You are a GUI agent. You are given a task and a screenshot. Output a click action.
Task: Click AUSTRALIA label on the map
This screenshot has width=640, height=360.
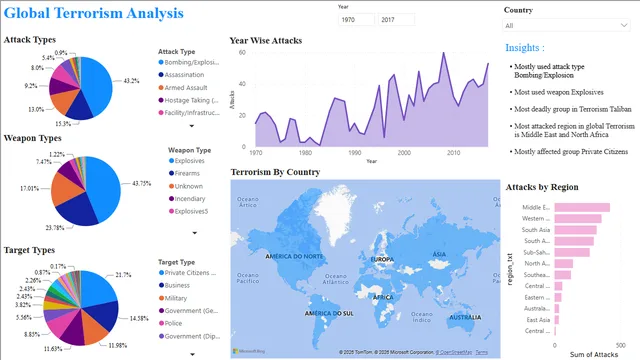[x=465, y=317]
